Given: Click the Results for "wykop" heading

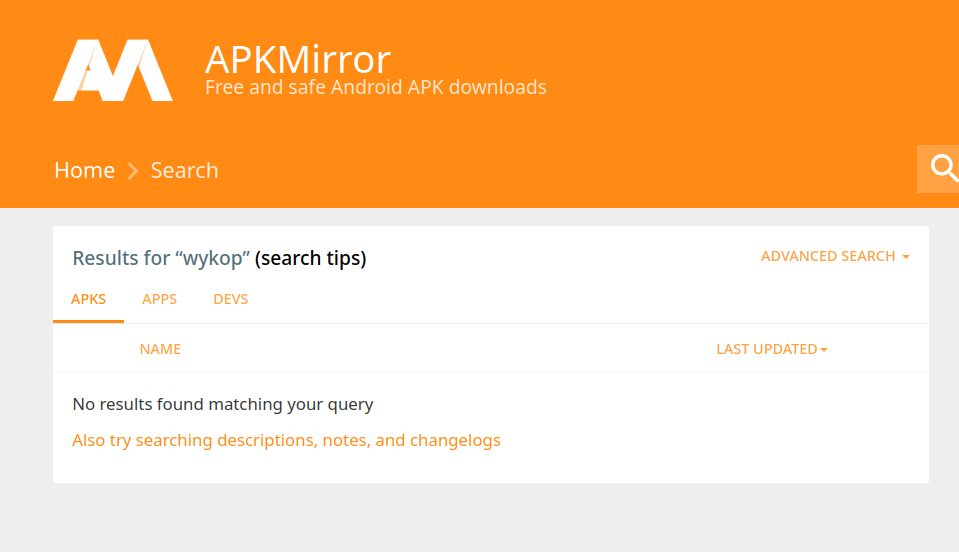Looking at the screenshot, I should point(161,258).
